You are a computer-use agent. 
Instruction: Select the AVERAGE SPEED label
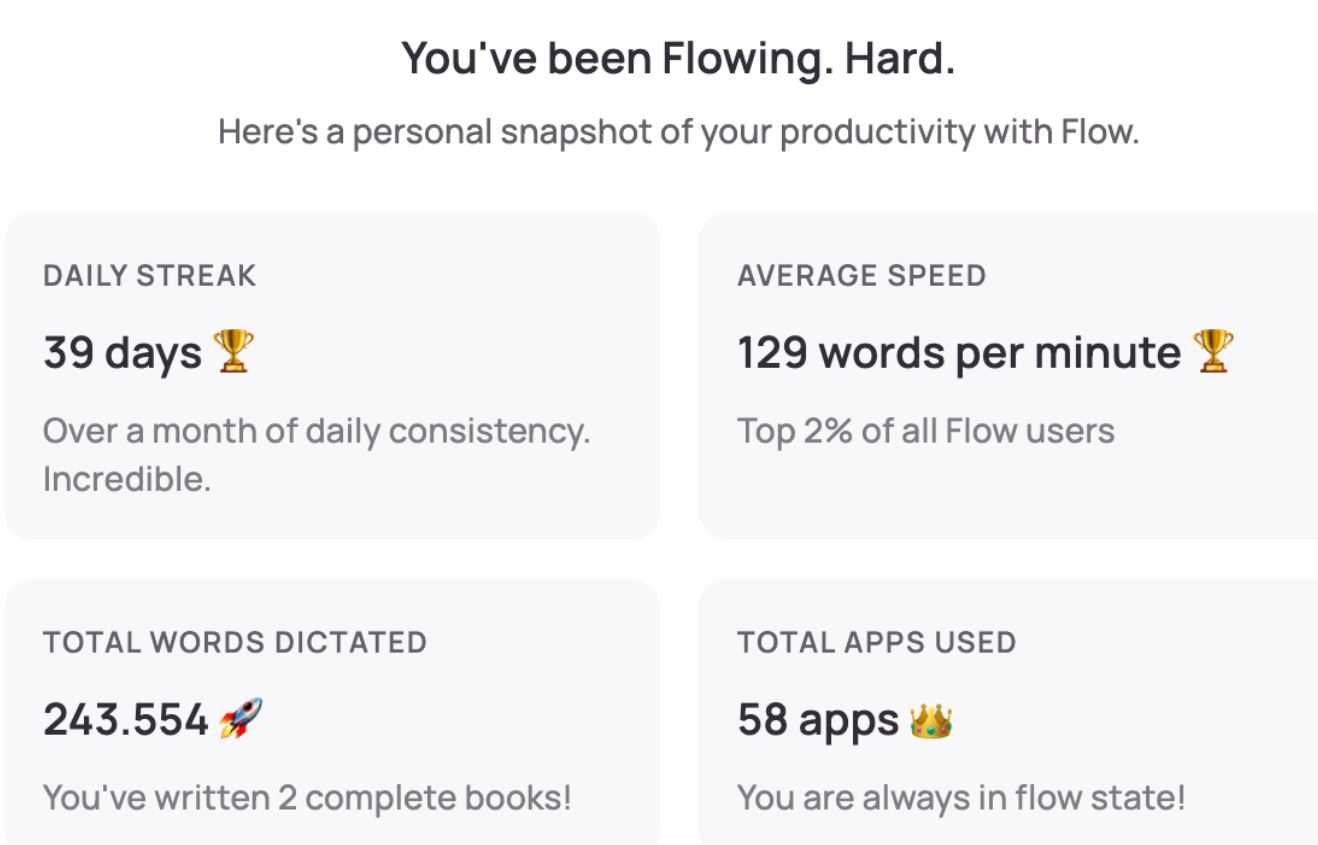[x=861, y=276]
